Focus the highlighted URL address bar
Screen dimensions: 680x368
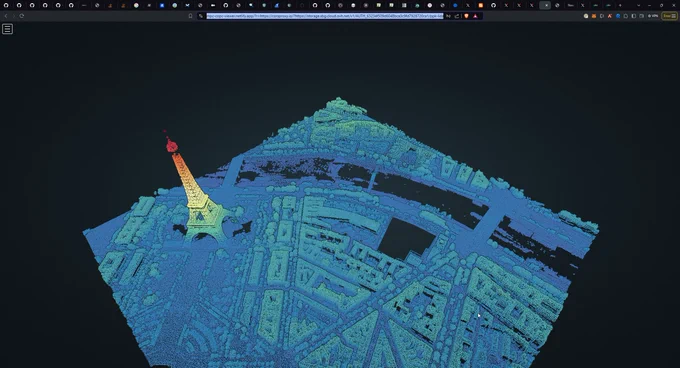click(x=325, y=16)
